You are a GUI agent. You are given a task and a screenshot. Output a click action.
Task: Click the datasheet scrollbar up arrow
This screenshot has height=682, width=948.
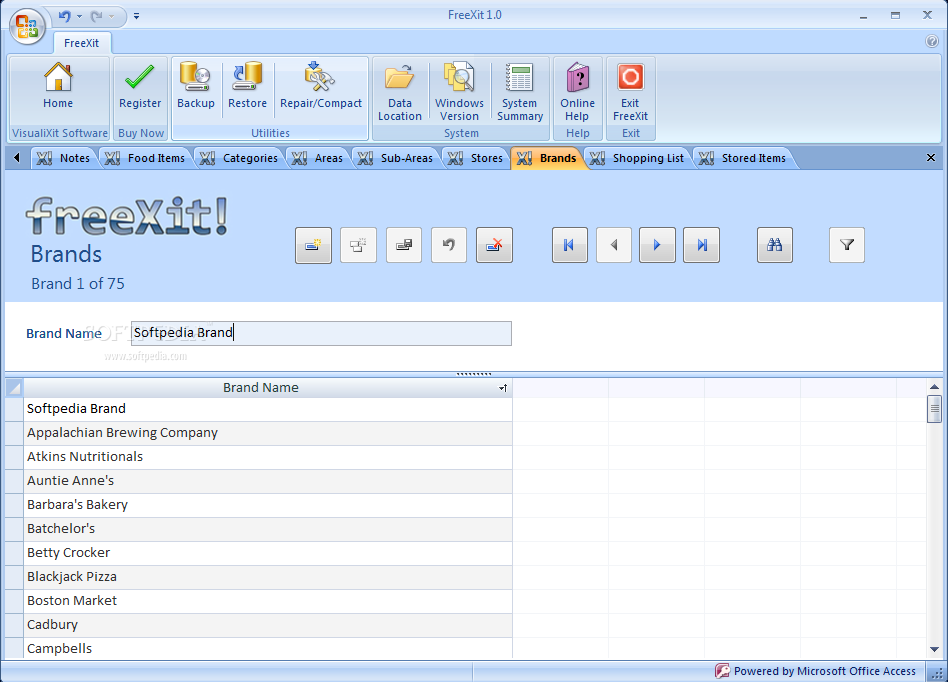tap(934, 386)
